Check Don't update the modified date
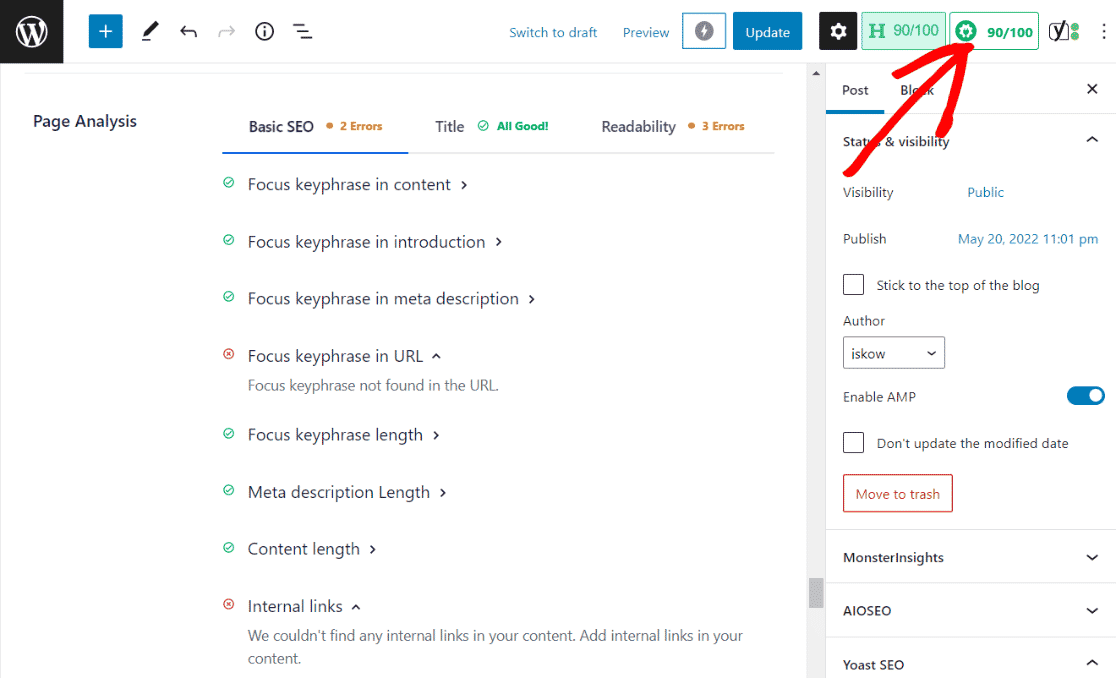 tap(854, 443)
